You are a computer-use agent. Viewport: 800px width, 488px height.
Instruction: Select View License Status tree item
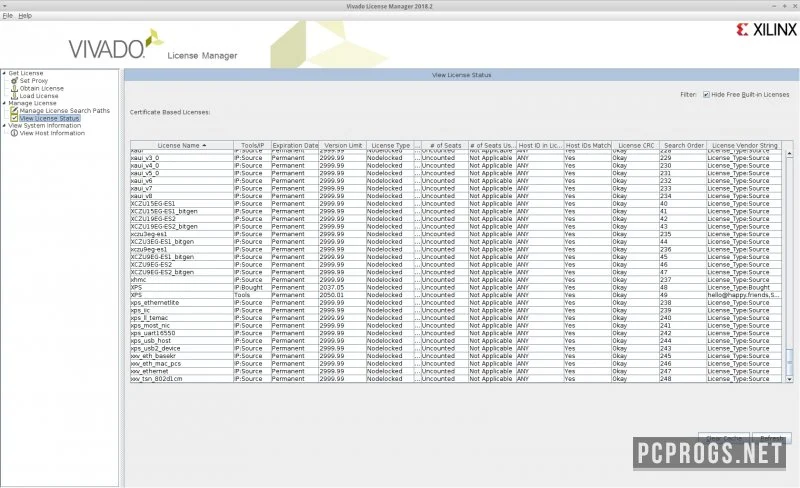(x=49, y=118)
